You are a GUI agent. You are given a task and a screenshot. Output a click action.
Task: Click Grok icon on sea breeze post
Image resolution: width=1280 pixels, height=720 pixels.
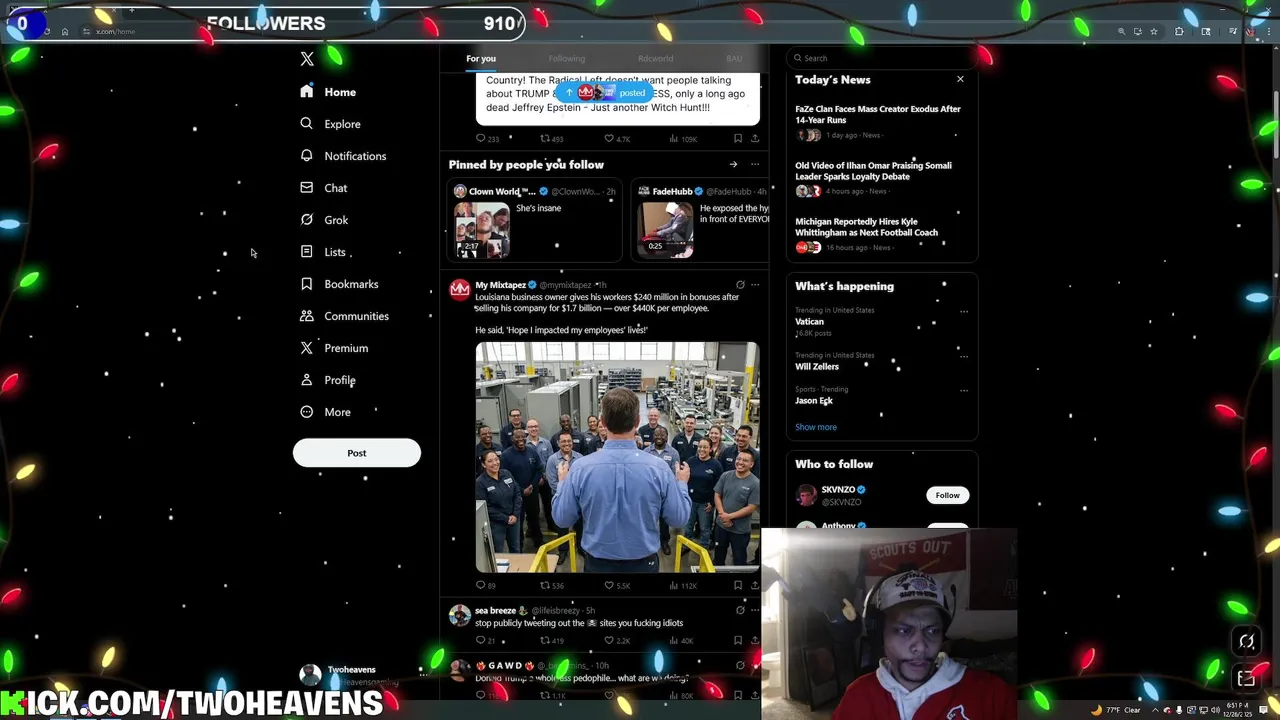(740, 610)
